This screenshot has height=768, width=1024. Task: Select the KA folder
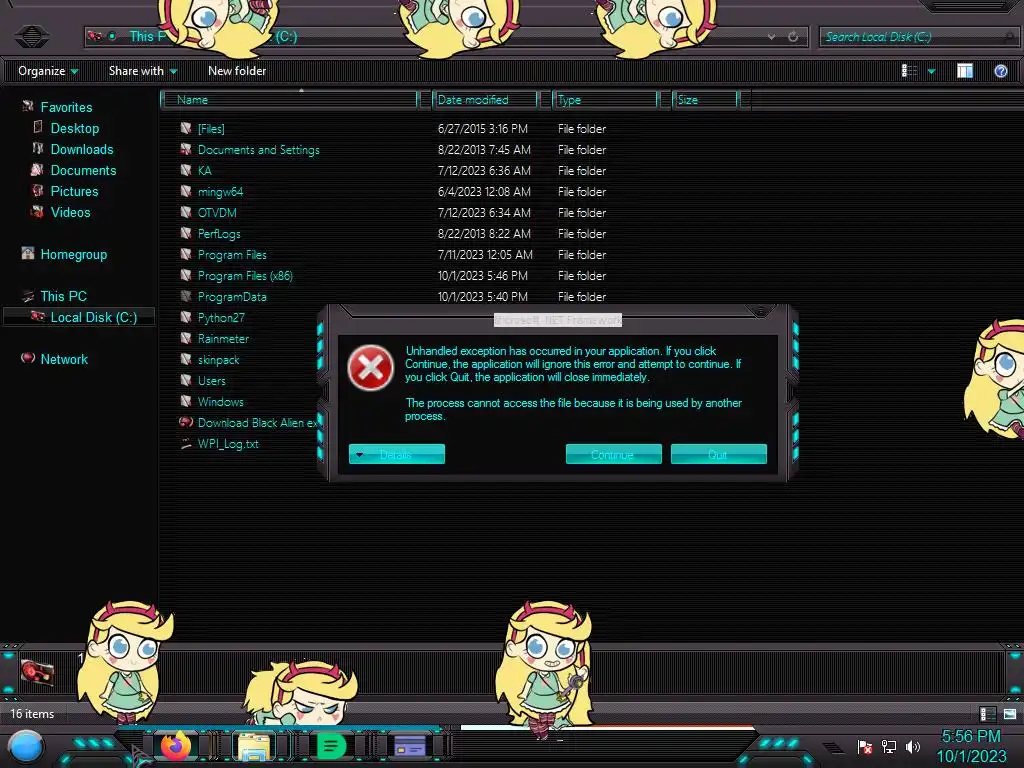(x=204, y=170)
